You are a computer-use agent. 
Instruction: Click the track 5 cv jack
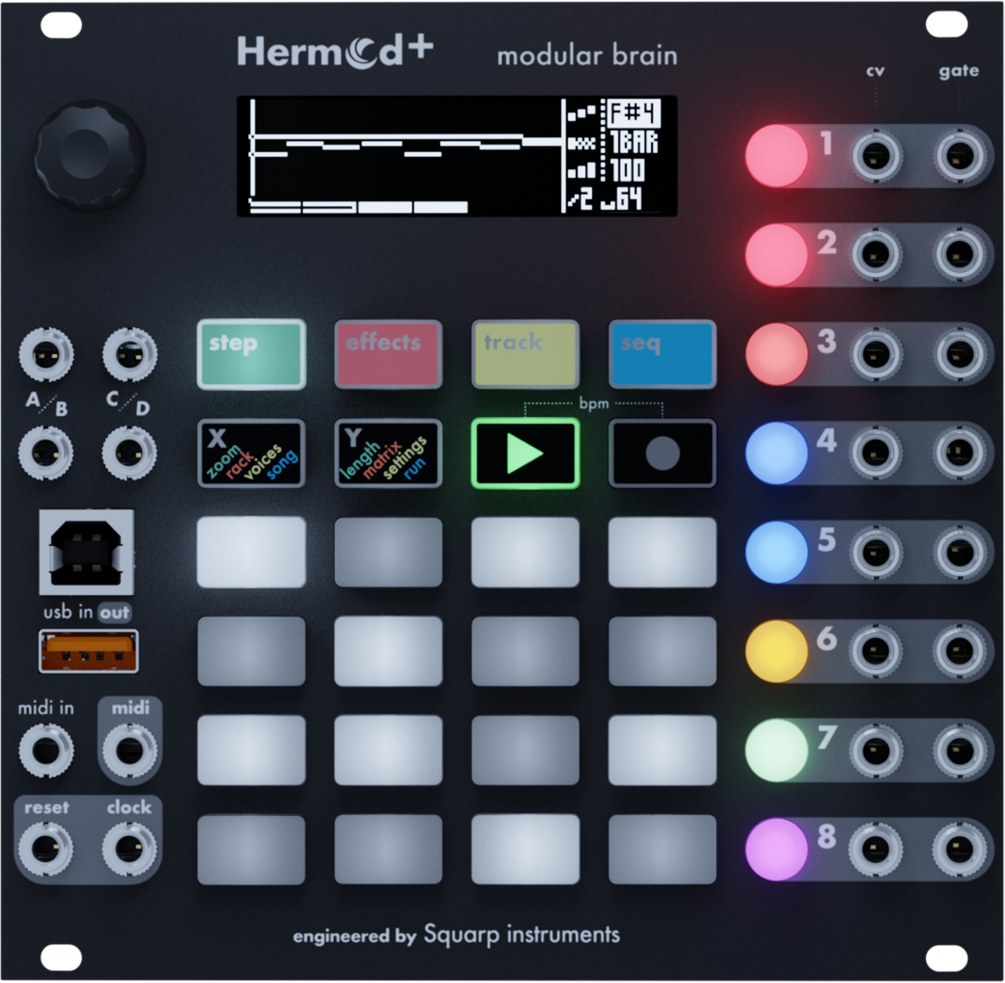coord(876,552)
